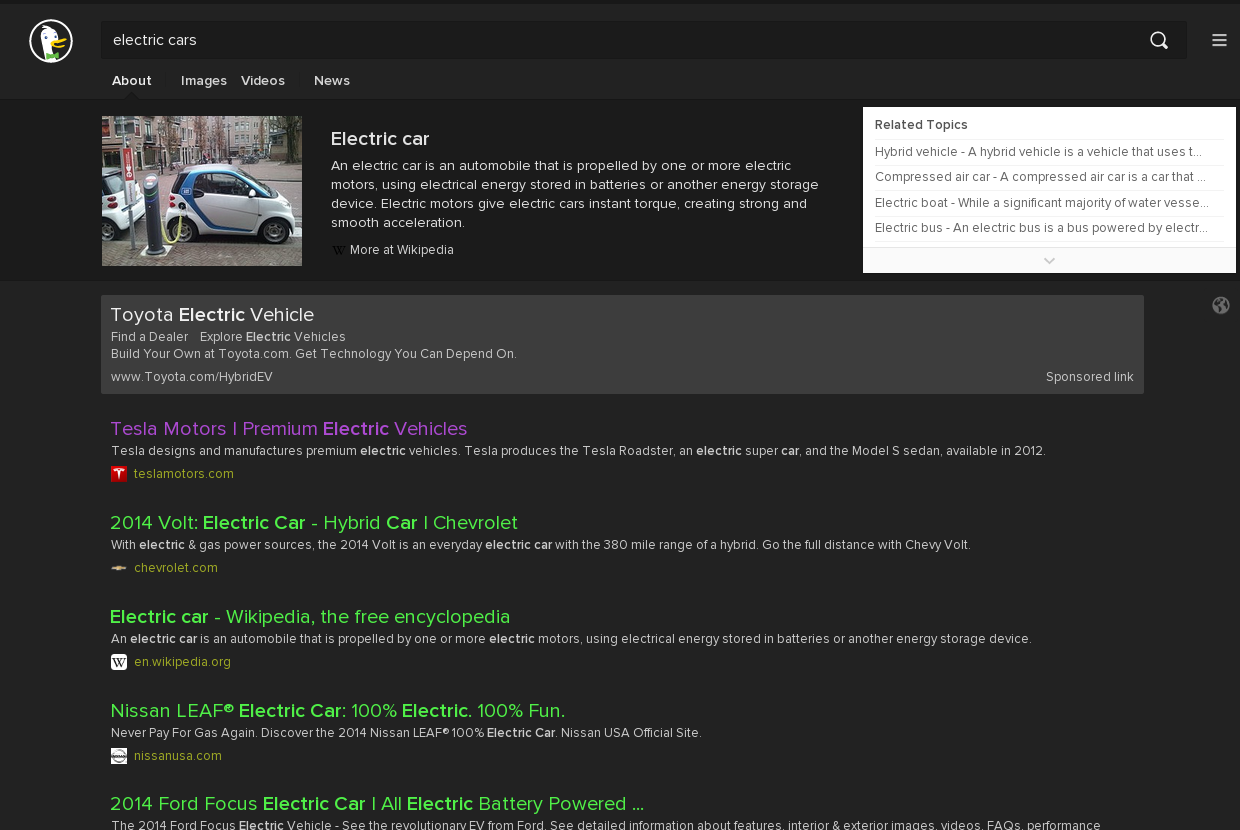The height and width of the screenshot is (830, 1240).
Task: Open the 2014 Volt Chevrolet result title
Action: pyautogui.click(x=314, y=523)
